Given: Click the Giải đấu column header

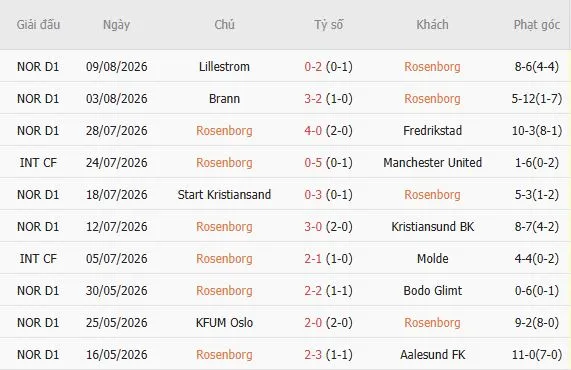Looking at the screenshot, I should 38,25.
